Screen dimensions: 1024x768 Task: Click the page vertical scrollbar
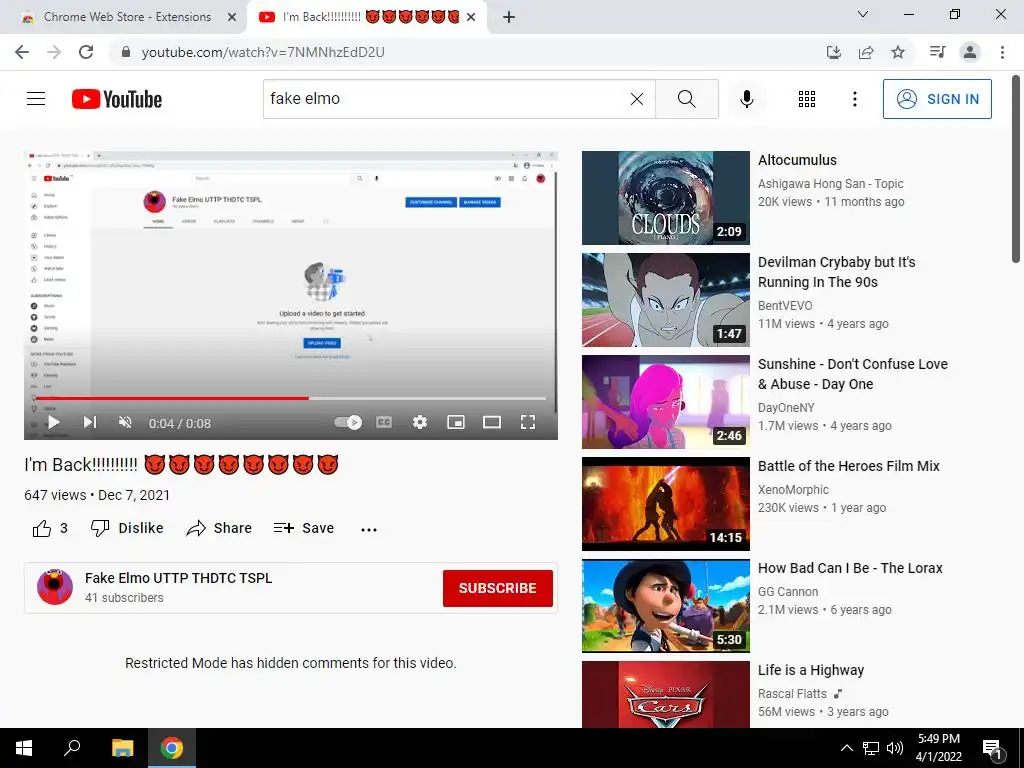1016,170
